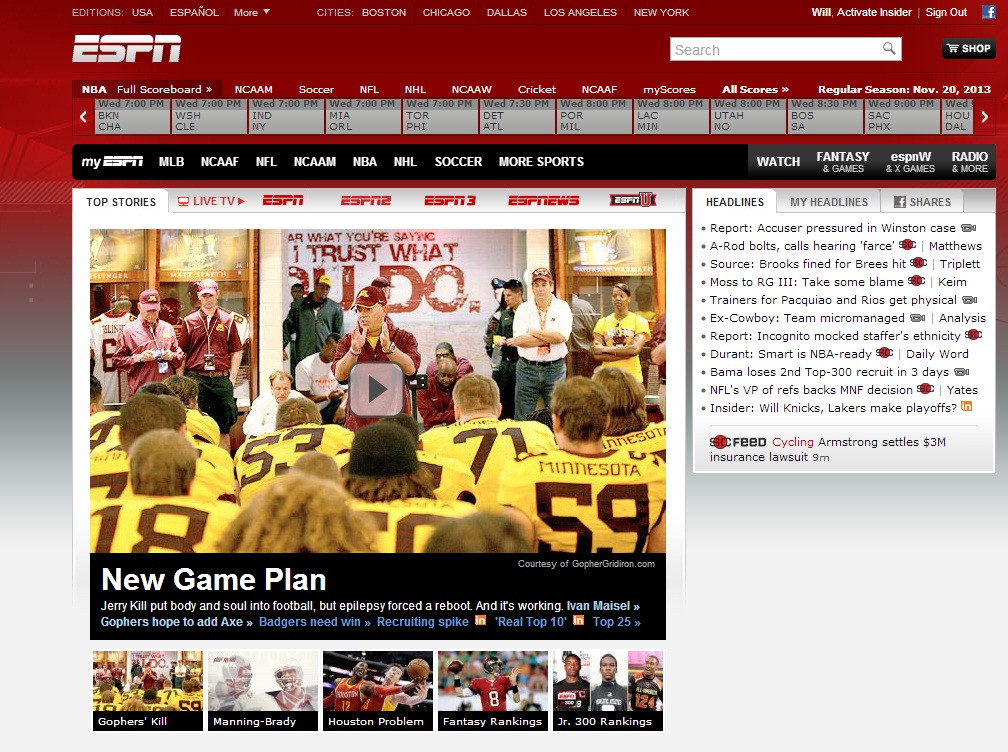Switch to SHARES tab
1008x752 pixels.
(x=922, y=202)
